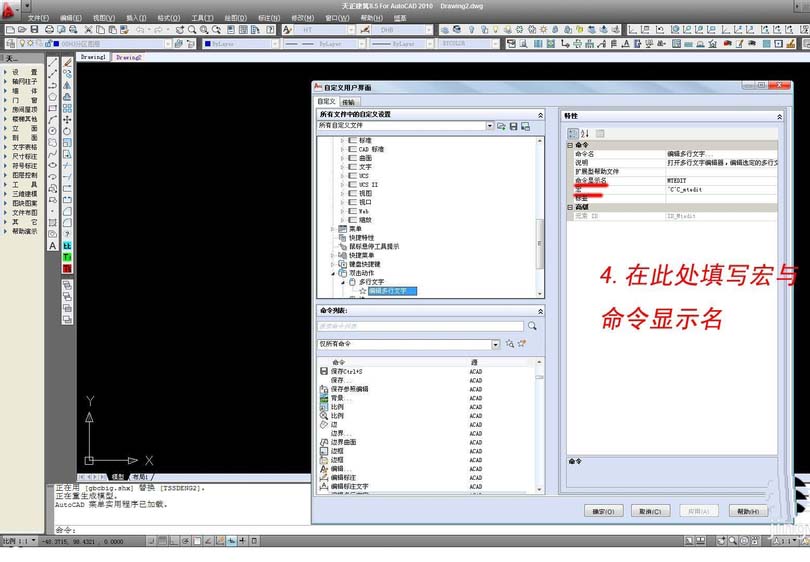
Task: Open the 文件(F) menu
Action: click(38, 18)
